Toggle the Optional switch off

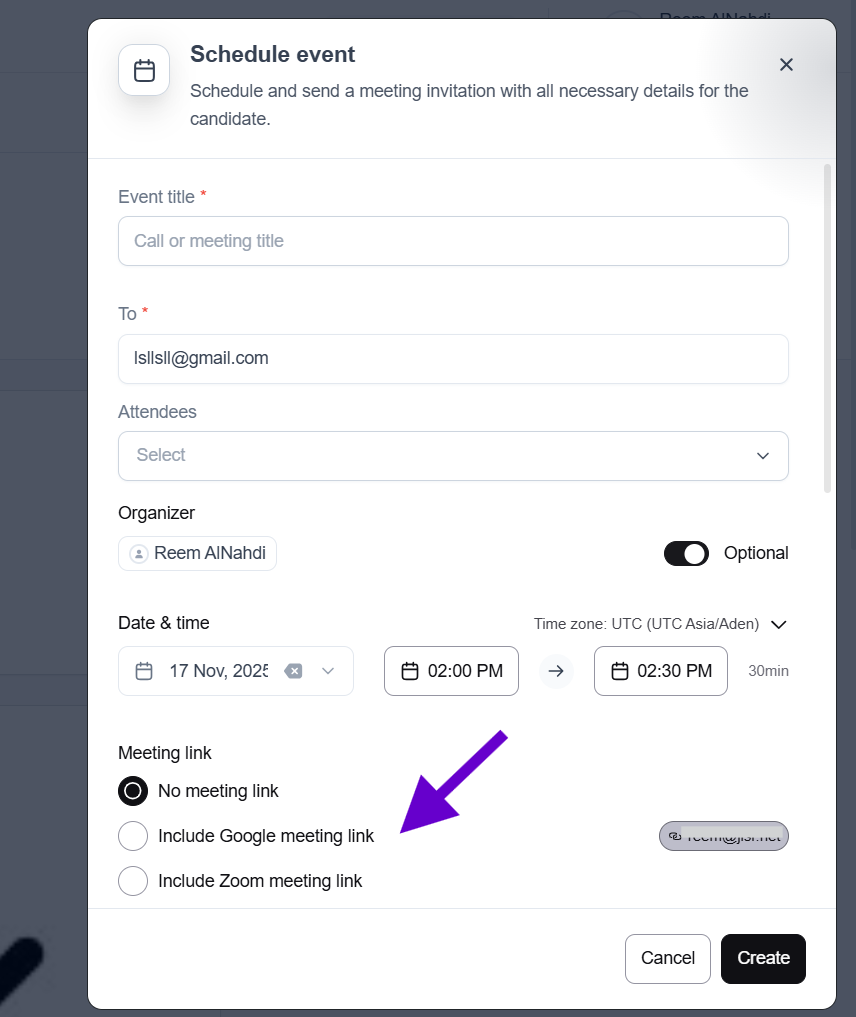click(x=686, y=553)
